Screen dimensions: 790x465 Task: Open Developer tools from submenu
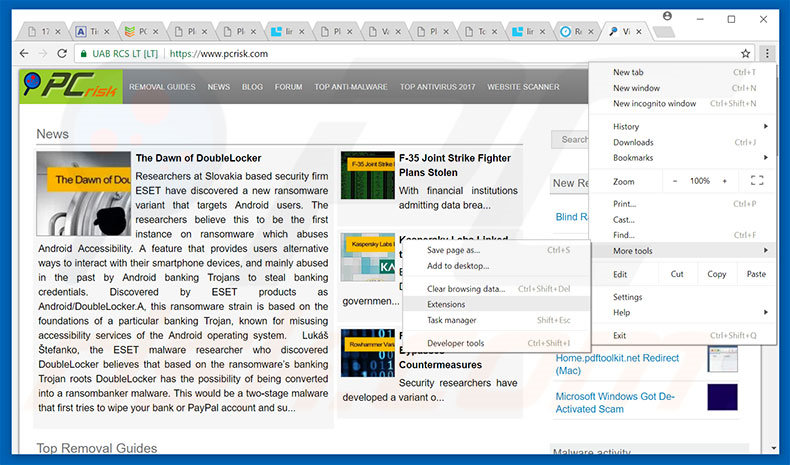[x=497, y=343]
